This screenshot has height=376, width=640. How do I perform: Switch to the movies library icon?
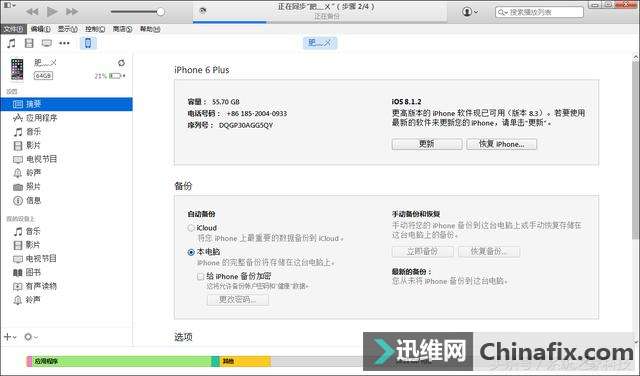point(29,43)
